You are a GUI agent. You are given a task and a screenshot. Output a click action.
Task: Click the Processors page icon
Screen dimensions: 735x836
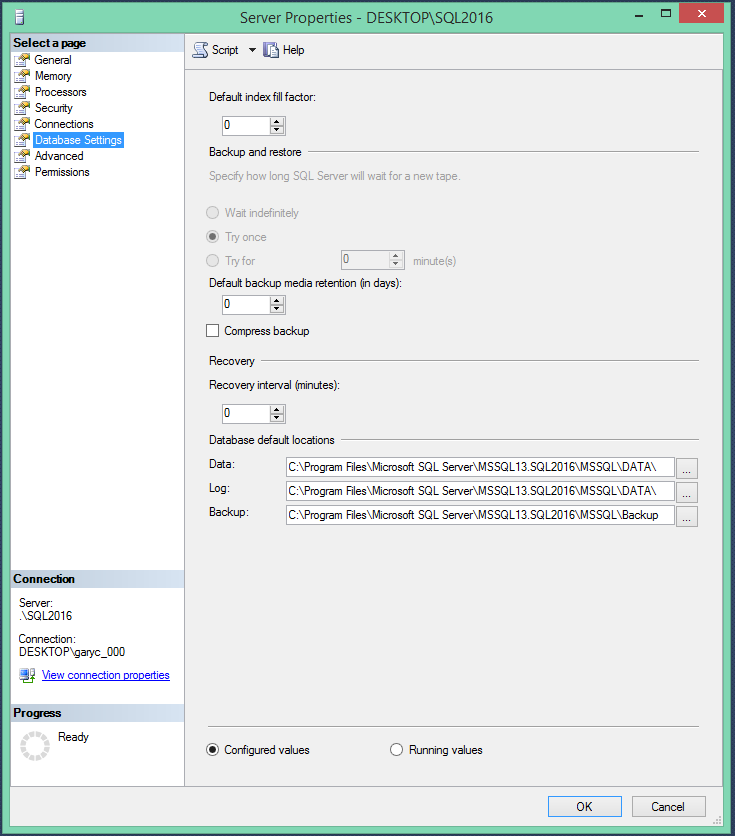point(22,92)
